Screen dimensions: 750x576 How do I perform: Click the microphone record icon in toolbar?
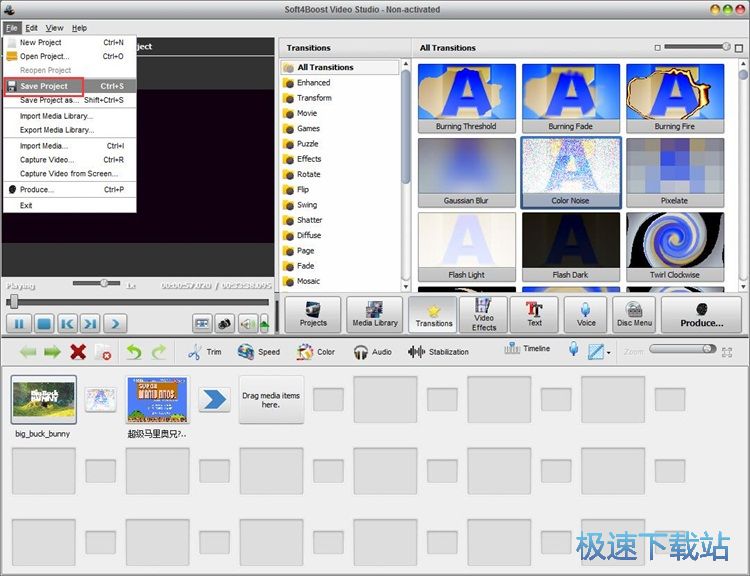pyautogui.click(x=574, y=349)
